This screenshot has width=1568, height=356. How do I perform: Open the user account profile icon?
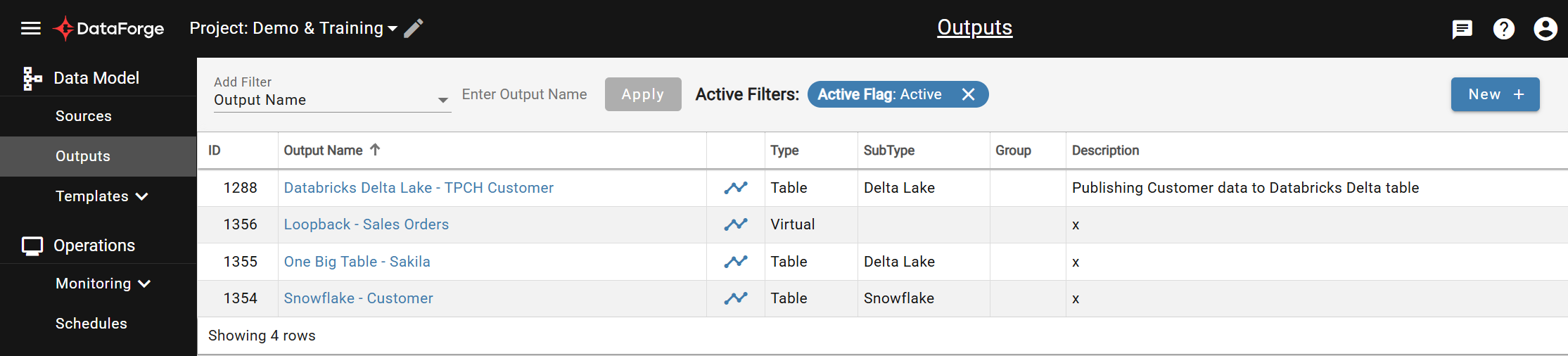[1545, 29]
